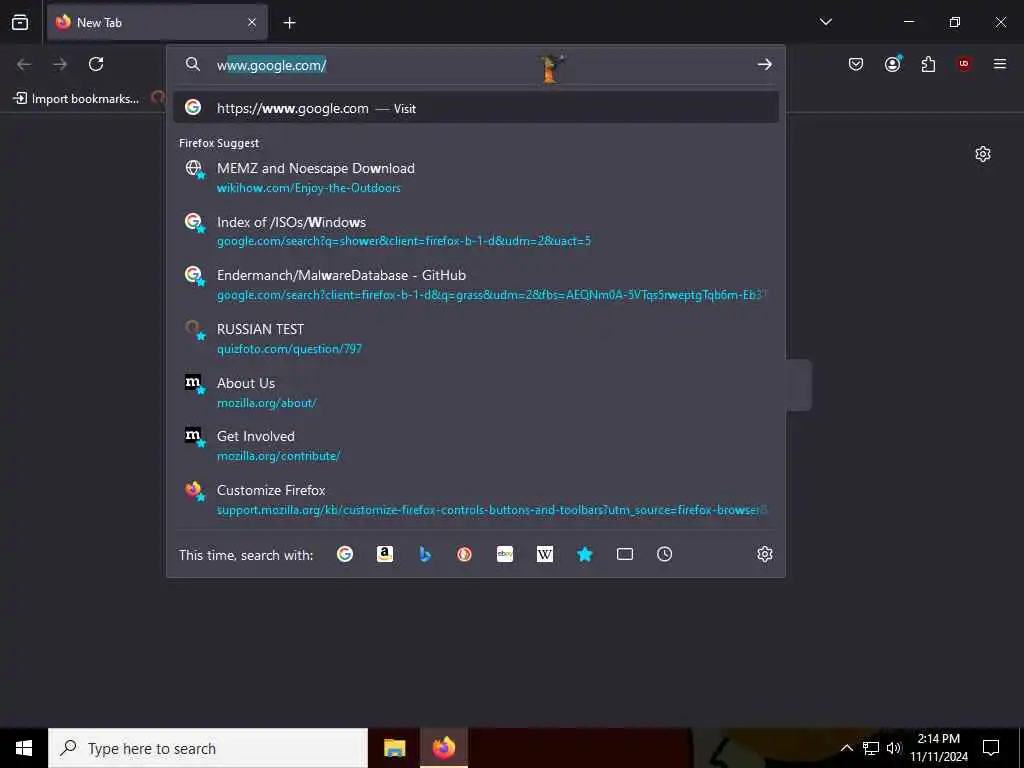Click the magnifier icon in address bar
1024x768 pixels.
(x=193, y=64)
